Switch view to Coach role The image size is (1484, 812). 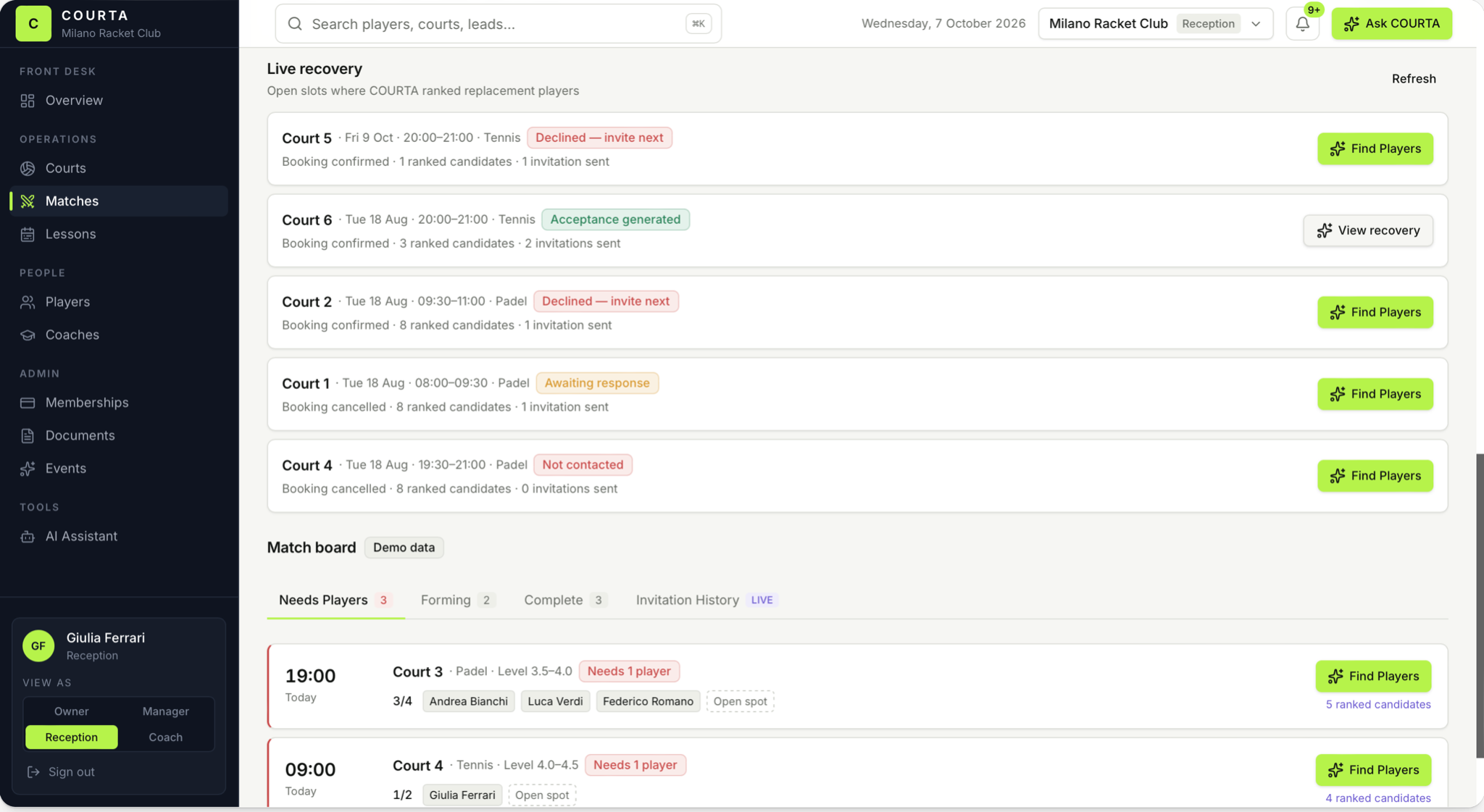pyautogui.click(x=165, y=737)
